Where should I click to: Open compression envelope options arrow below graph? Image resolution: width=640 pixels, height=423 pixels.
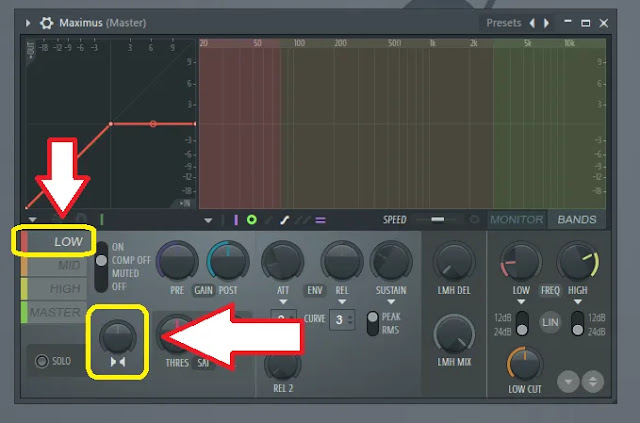click(32, 220)
